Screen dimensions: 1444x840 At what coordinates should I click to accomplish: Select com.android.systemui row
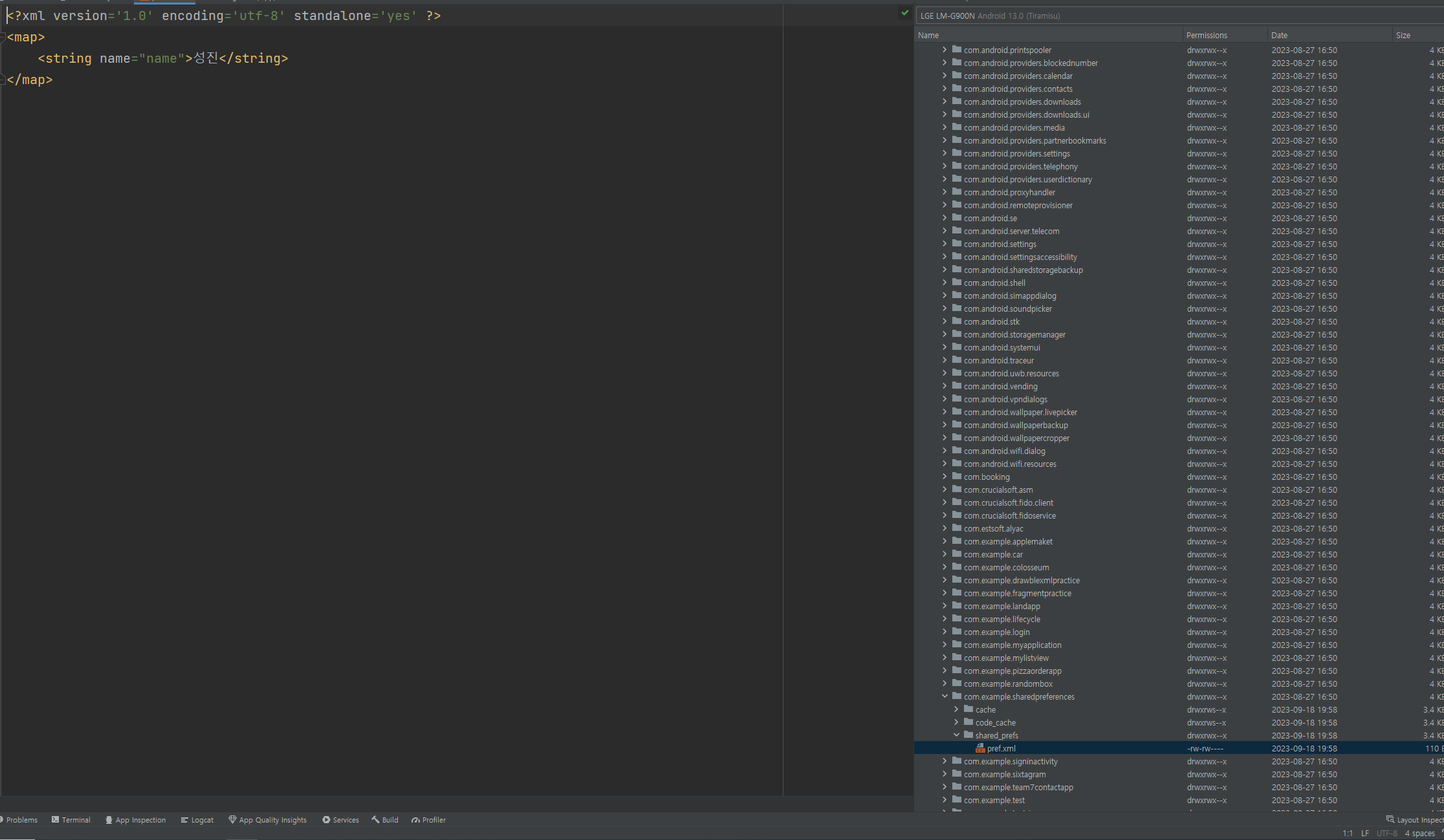point(1179,347)
